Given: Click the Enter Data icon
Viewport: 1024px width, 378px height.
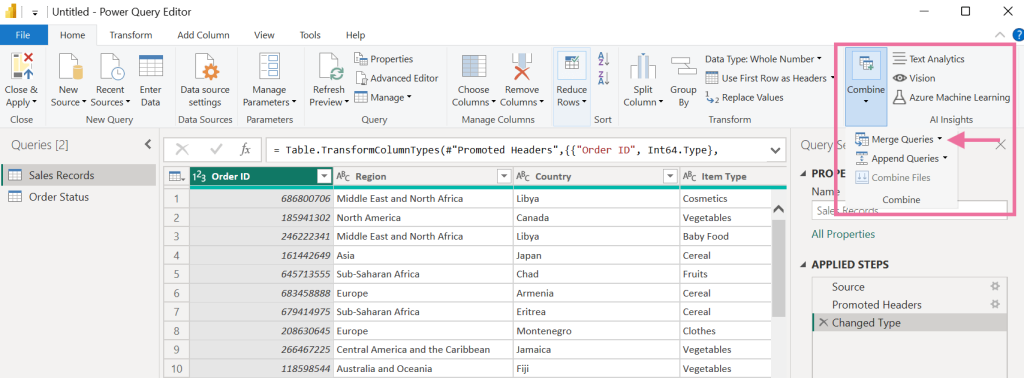Looking at the screenshot, I should click(x=151, y=67).
